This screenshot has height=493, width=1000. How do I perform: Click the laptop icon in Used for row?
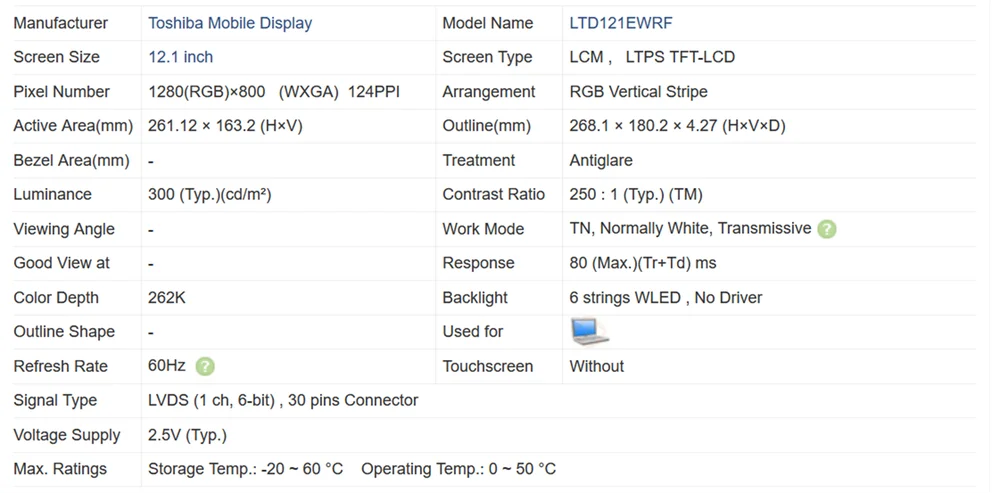pyautogui.click(x=589, y=331)
